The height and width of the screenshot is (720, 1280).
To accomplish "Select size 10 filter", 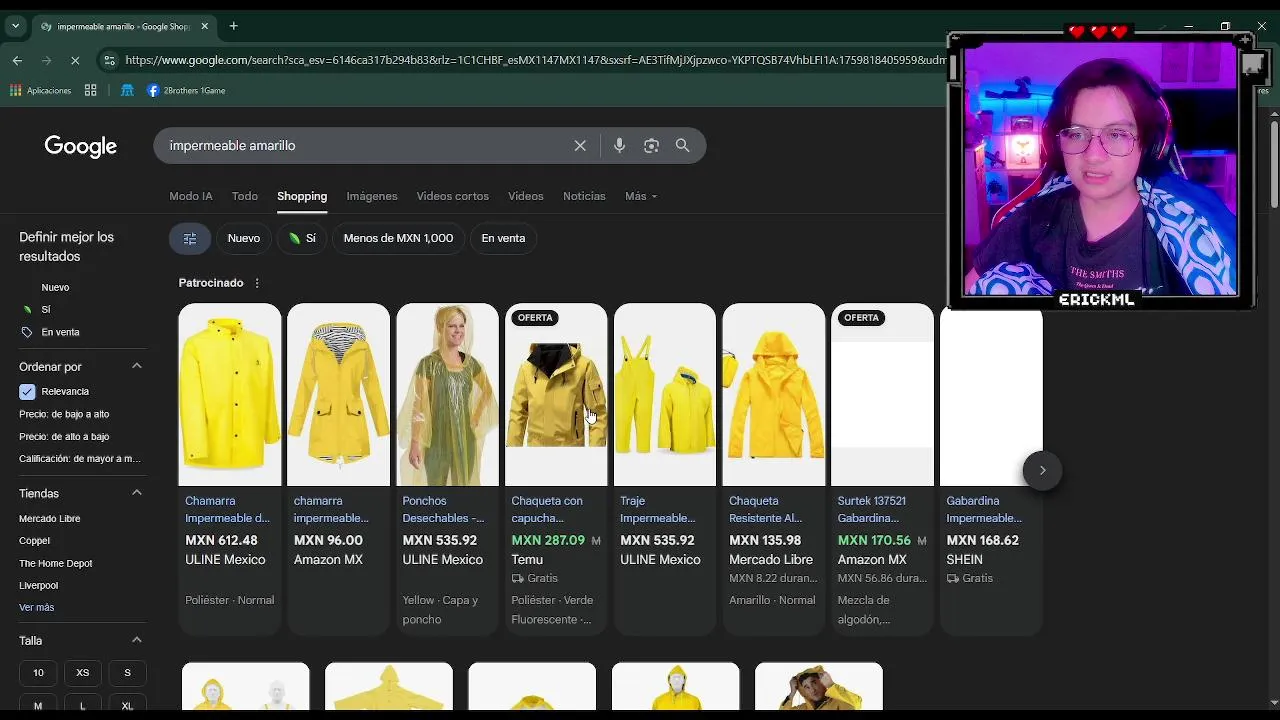I will pos(38,673).
